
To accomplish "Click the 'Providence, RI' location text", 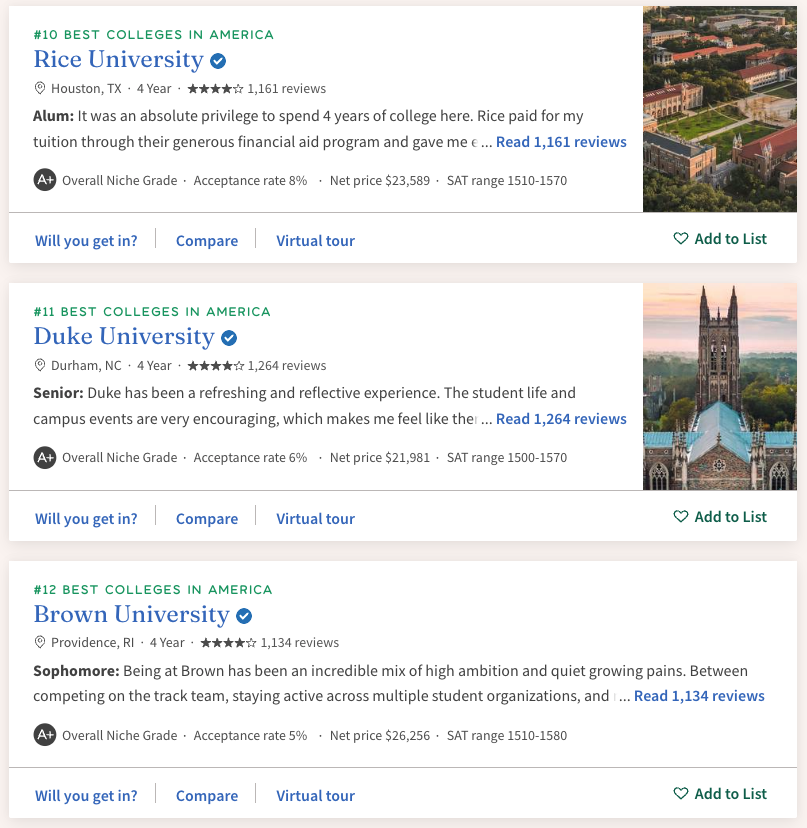I will click(x=92, y=643).
